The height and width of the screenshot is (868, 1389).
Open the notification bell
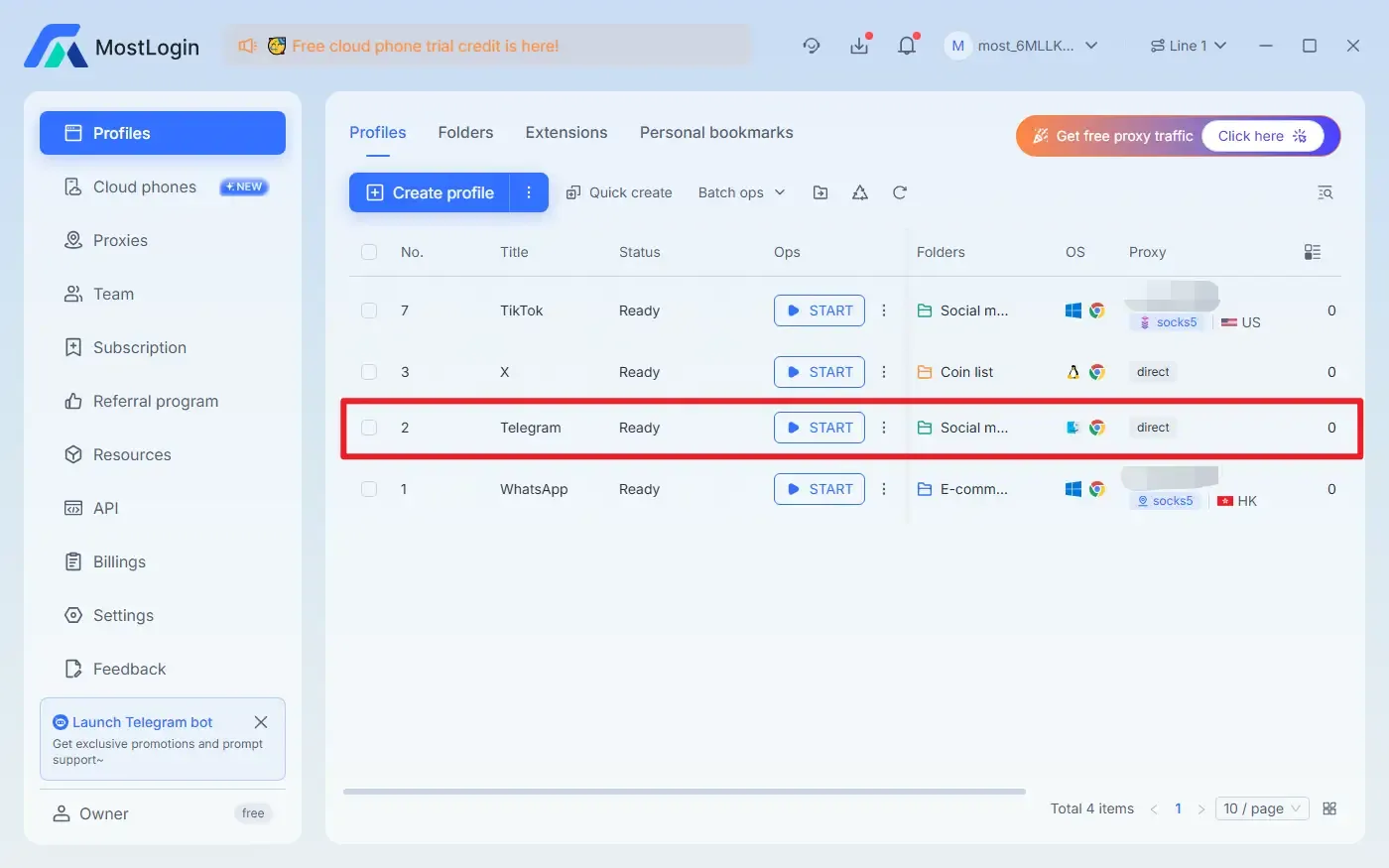(x=906, y=45)
